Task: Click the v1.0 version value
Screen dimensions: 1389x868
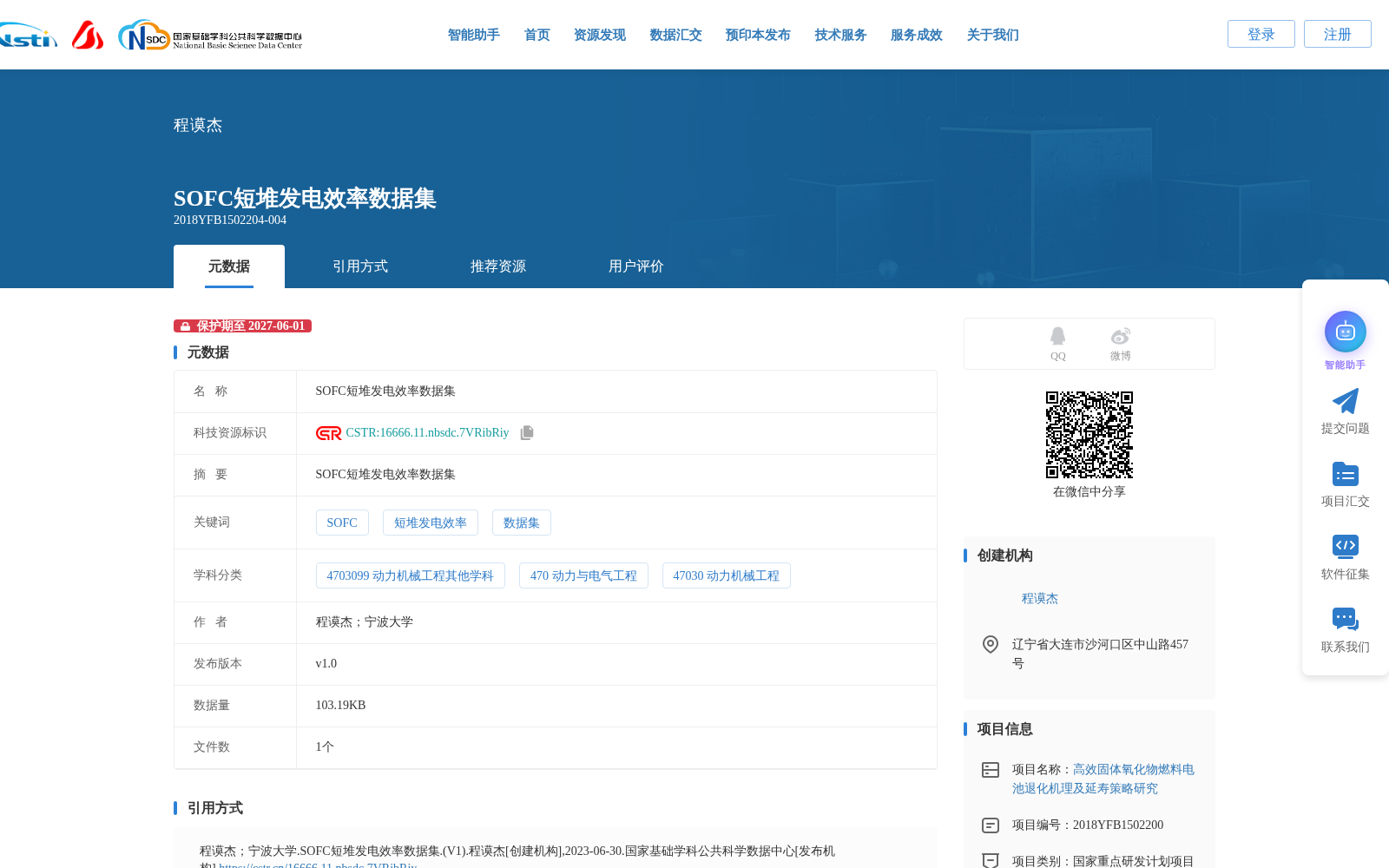Action: click(x=326, y=664)
